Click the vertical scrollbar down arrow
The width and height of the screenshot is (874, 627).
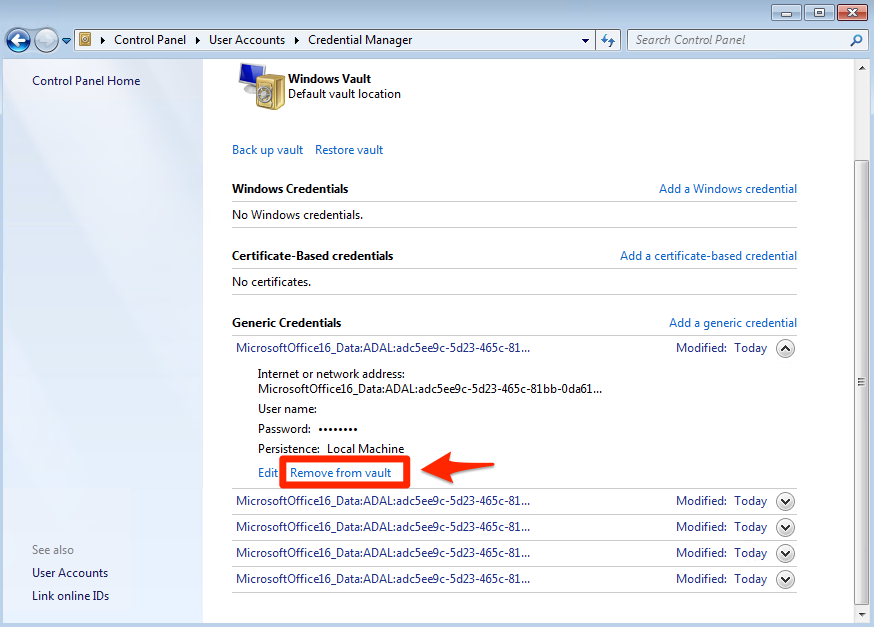[863, 614]
